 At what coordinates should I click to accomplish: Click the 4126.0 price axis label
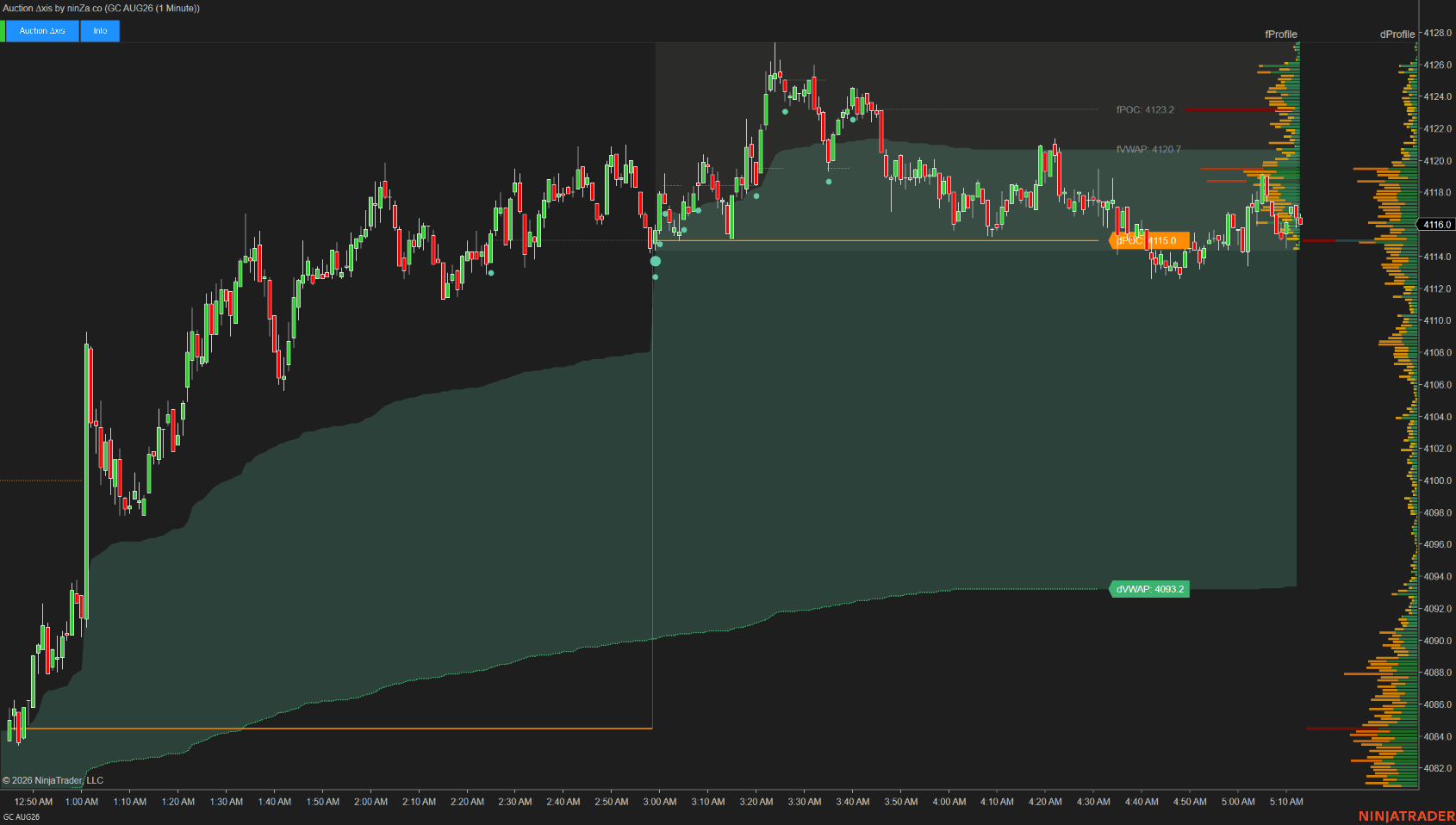coord(1438,65)
